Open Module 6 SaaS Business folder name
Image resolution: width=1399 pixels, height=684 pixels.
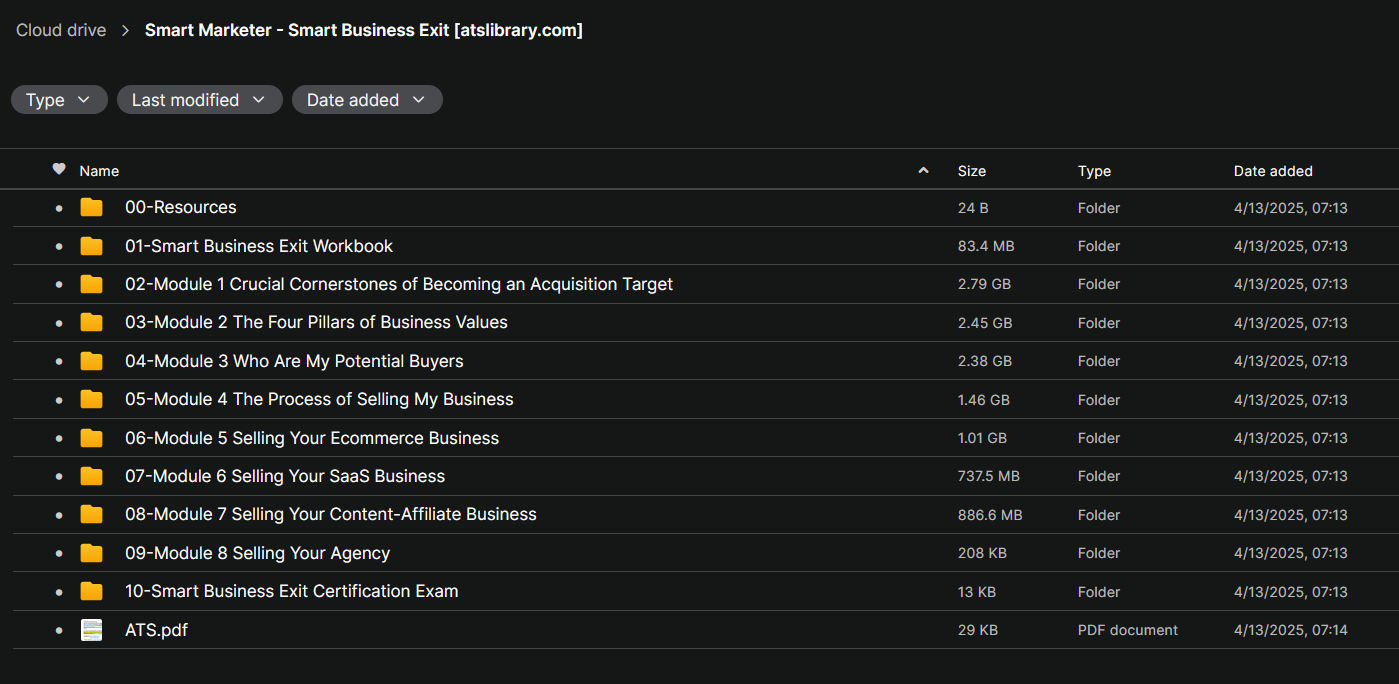(285, 476)
